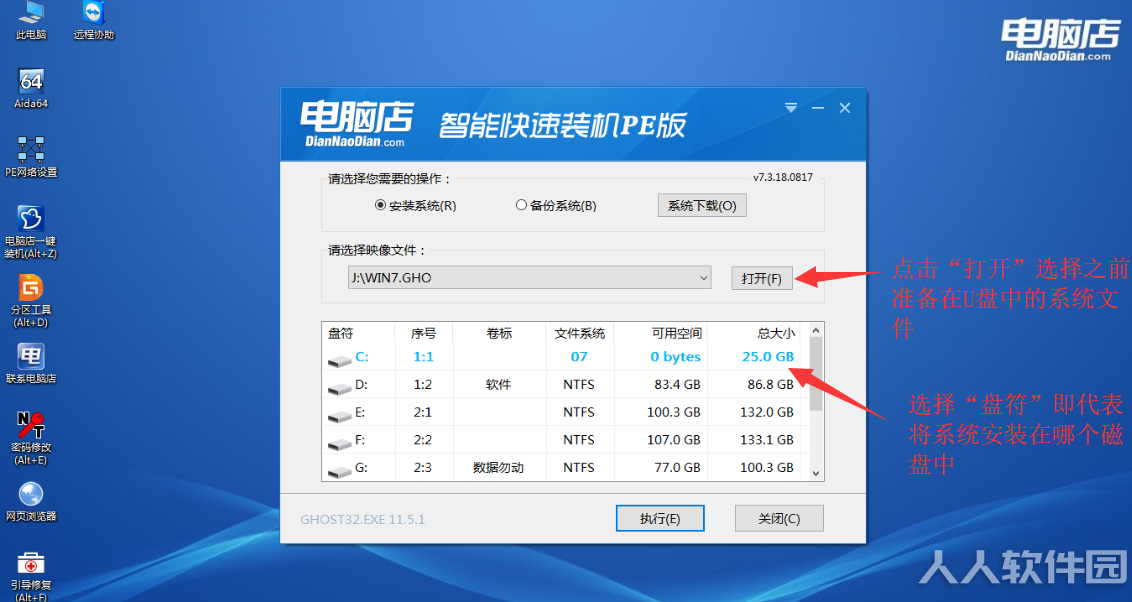Click the 关闭(C) button
This screenshot has width=1132, height=602.
(779, 518)
